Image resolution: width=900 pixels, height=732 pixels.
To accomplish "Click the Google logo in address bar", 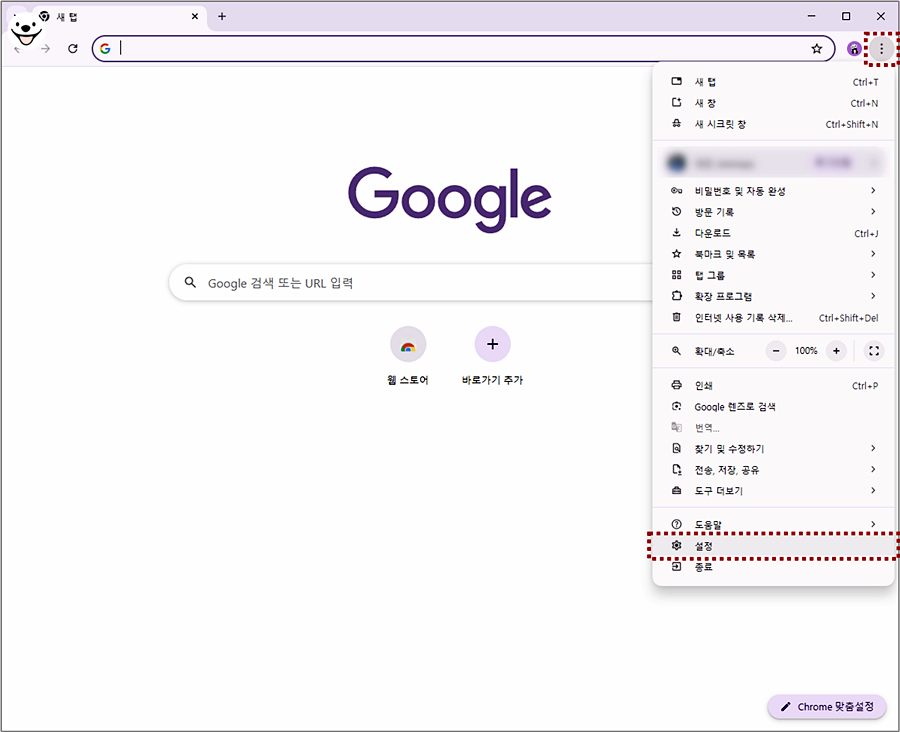I will coord(105,49).
